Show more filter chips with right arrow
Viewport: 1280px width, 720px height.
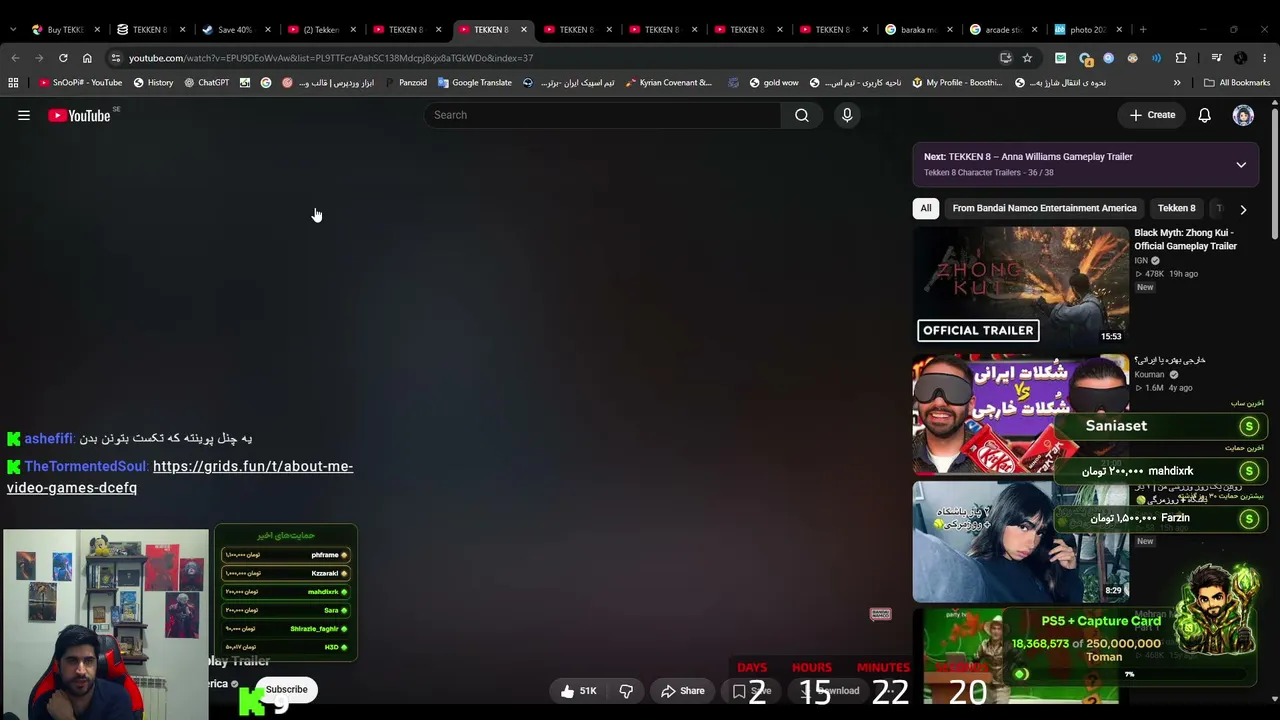coord(1243,209)
